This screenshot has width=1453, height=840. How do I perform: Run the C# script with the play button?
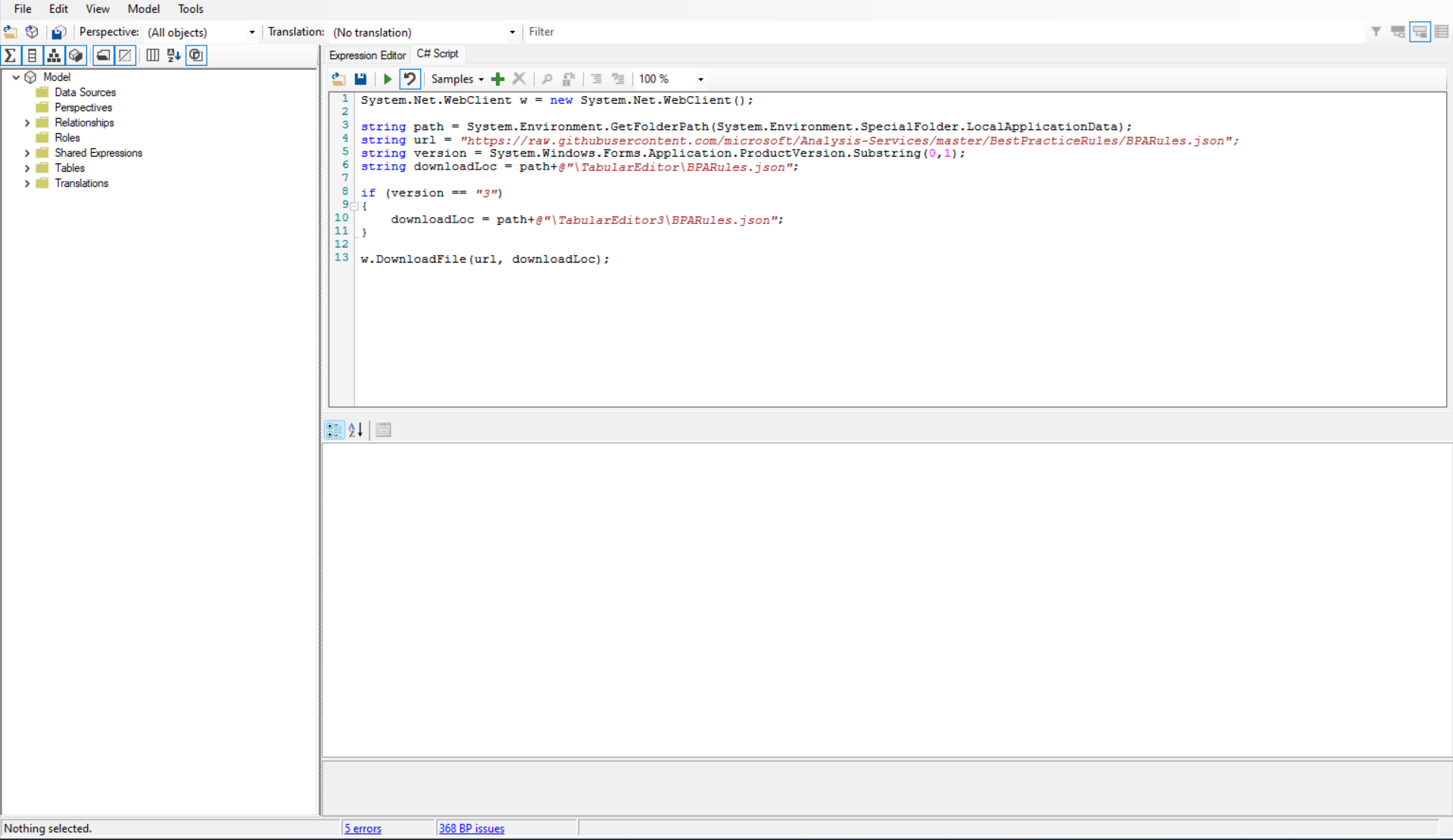[388, 79]
